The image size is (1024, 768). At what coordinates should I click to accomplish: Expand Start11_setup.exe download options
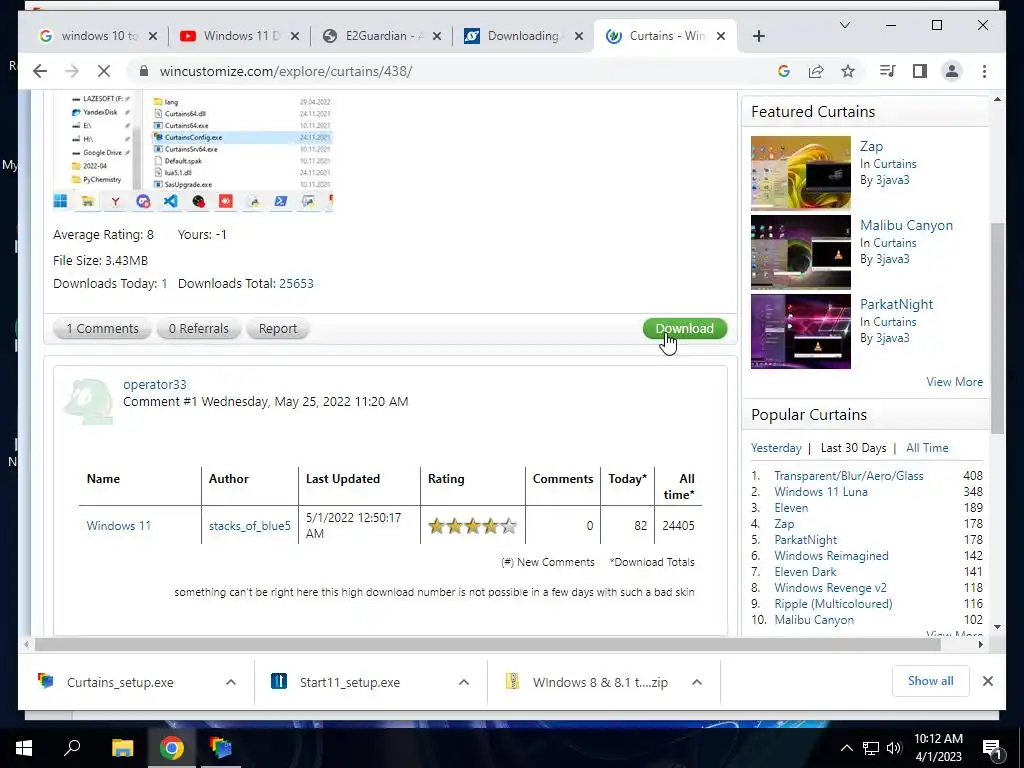[464, 682]
